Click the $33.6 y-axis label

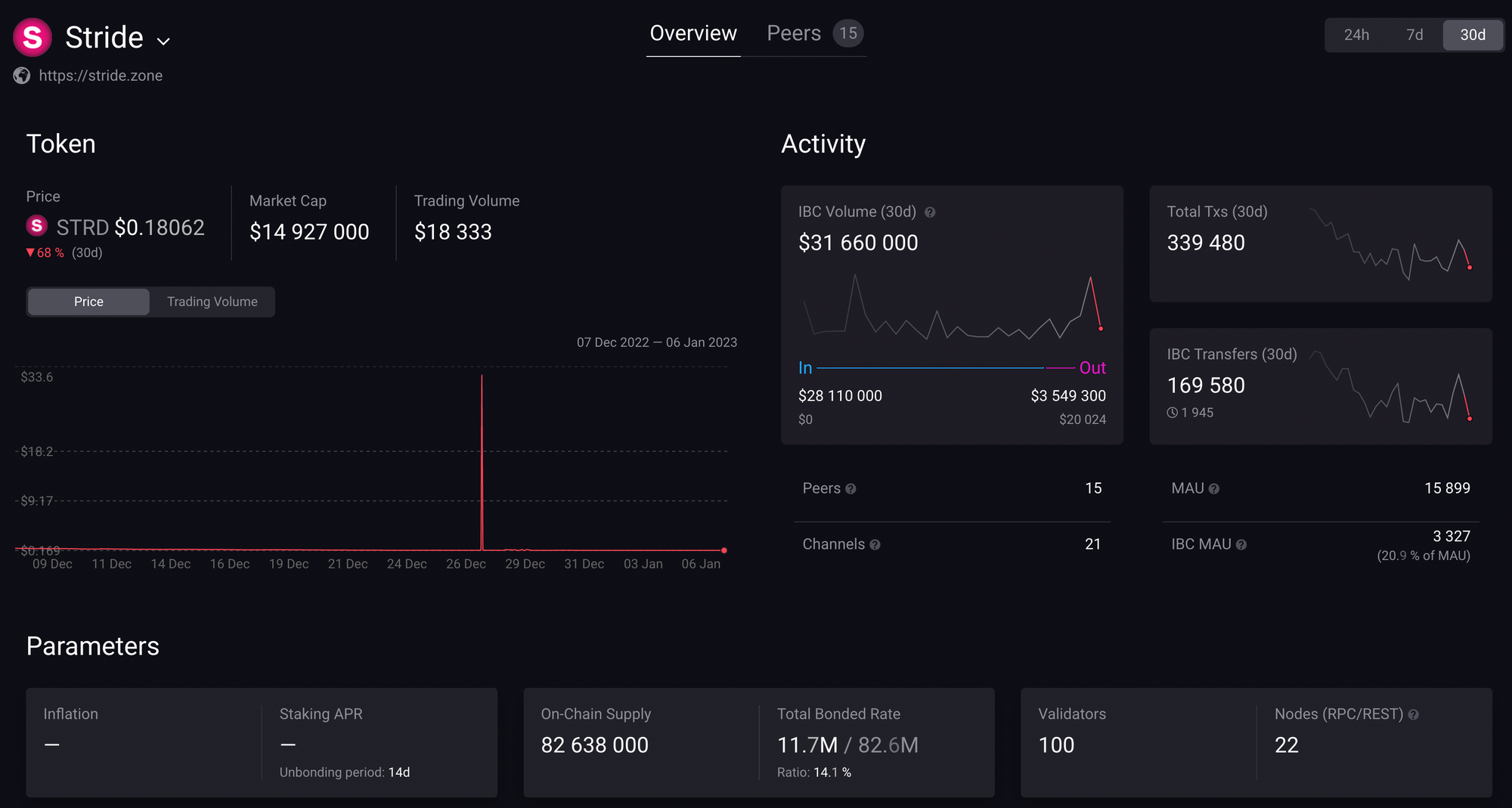(37, 377)
